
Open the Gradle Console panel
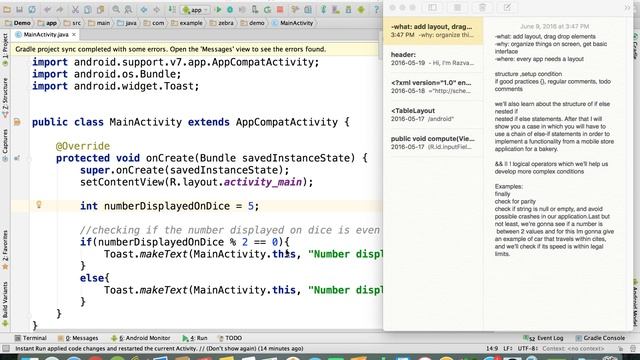click(600, 338)
